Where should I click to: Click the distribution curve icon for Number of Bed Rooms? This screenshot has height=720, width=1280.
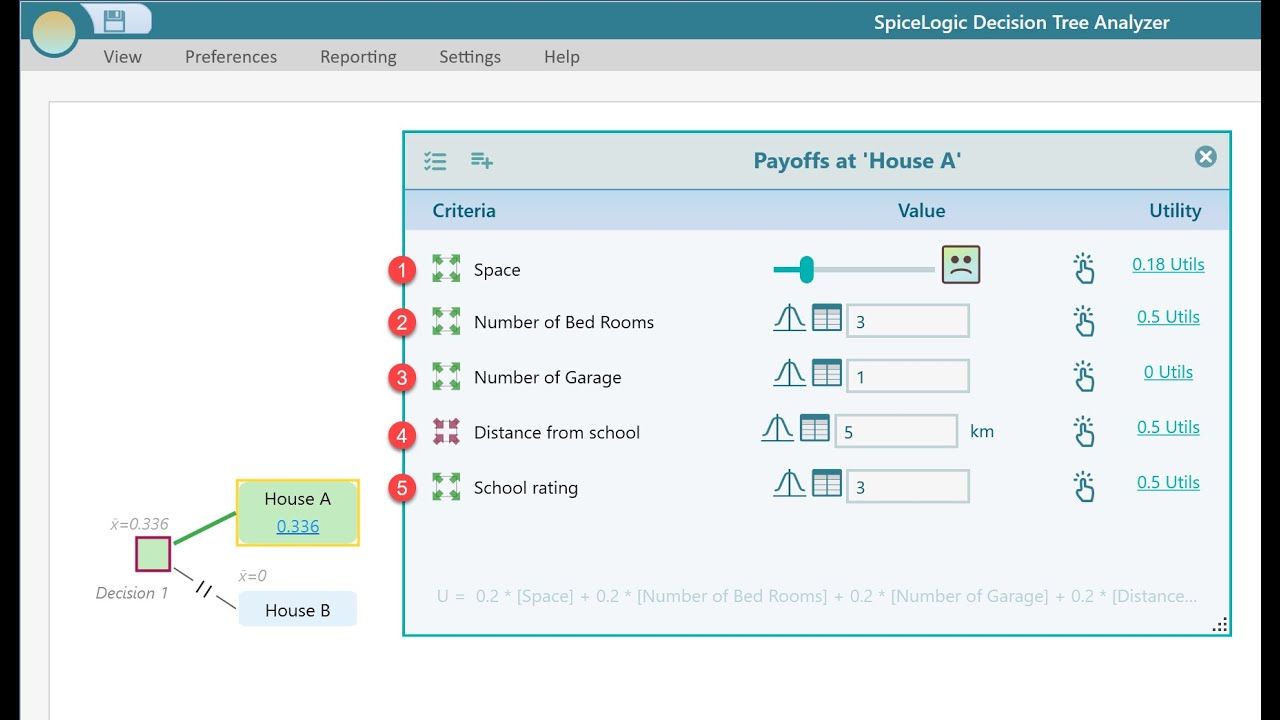click(x=790, y=318)
